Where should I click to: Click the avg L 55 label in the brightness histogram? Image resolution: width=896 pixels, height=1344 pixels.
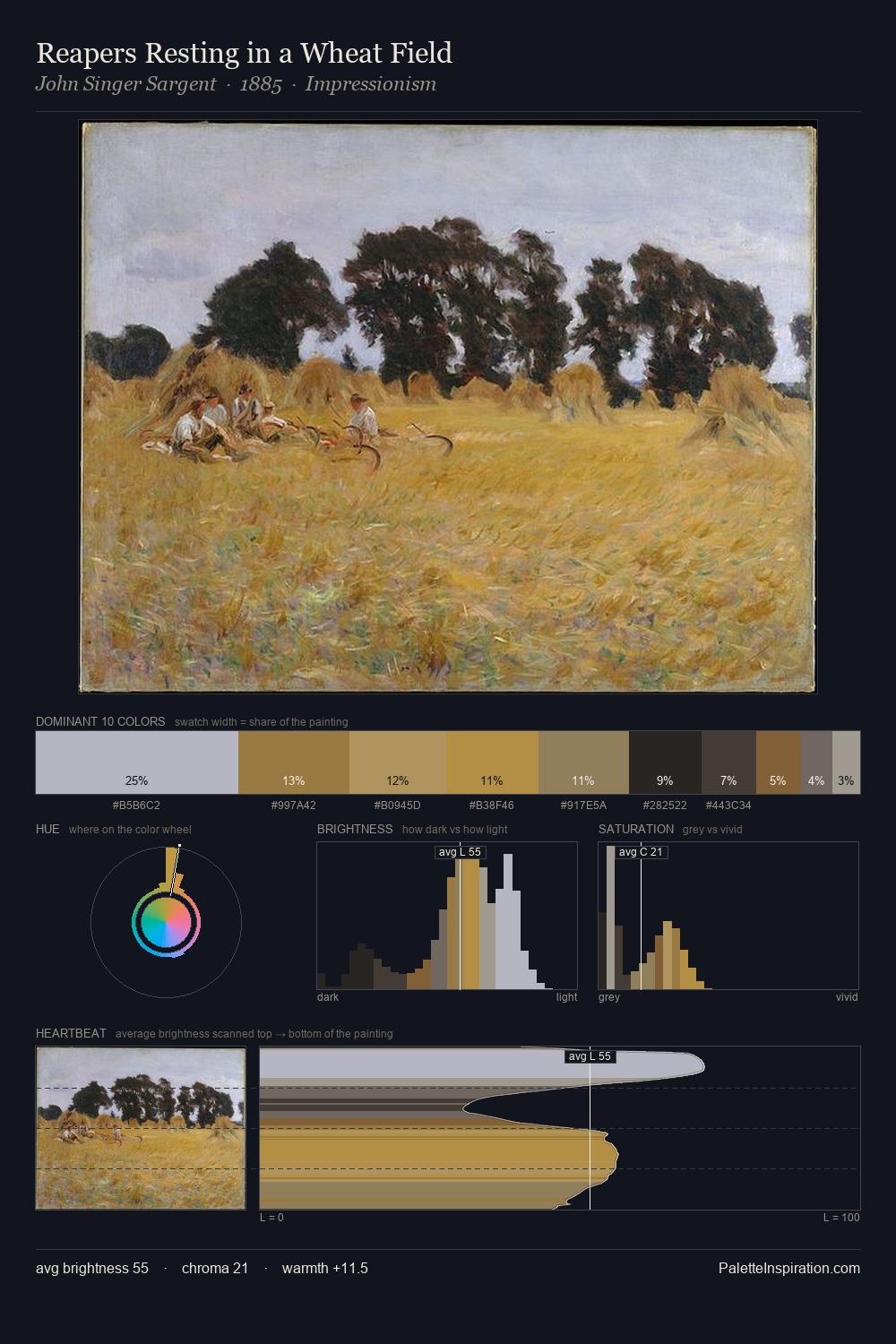tap(460, 852)
